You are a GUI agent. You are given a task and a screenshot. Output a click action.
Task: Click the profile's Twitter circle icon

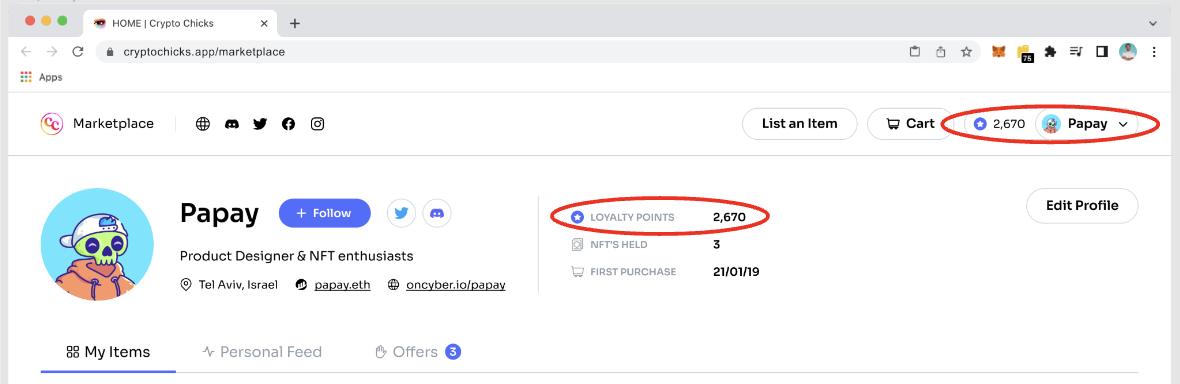[x=401, y=213]
